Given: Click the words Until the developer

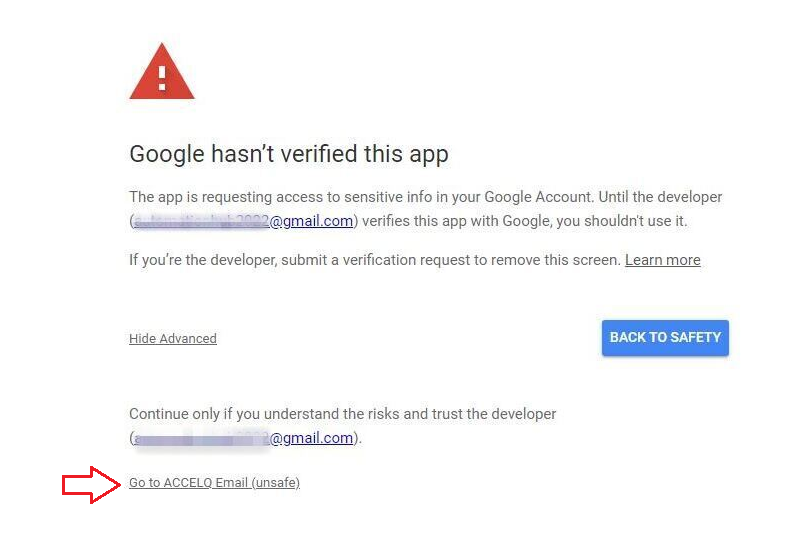Looking at the screenshot, I should (660, 197).
